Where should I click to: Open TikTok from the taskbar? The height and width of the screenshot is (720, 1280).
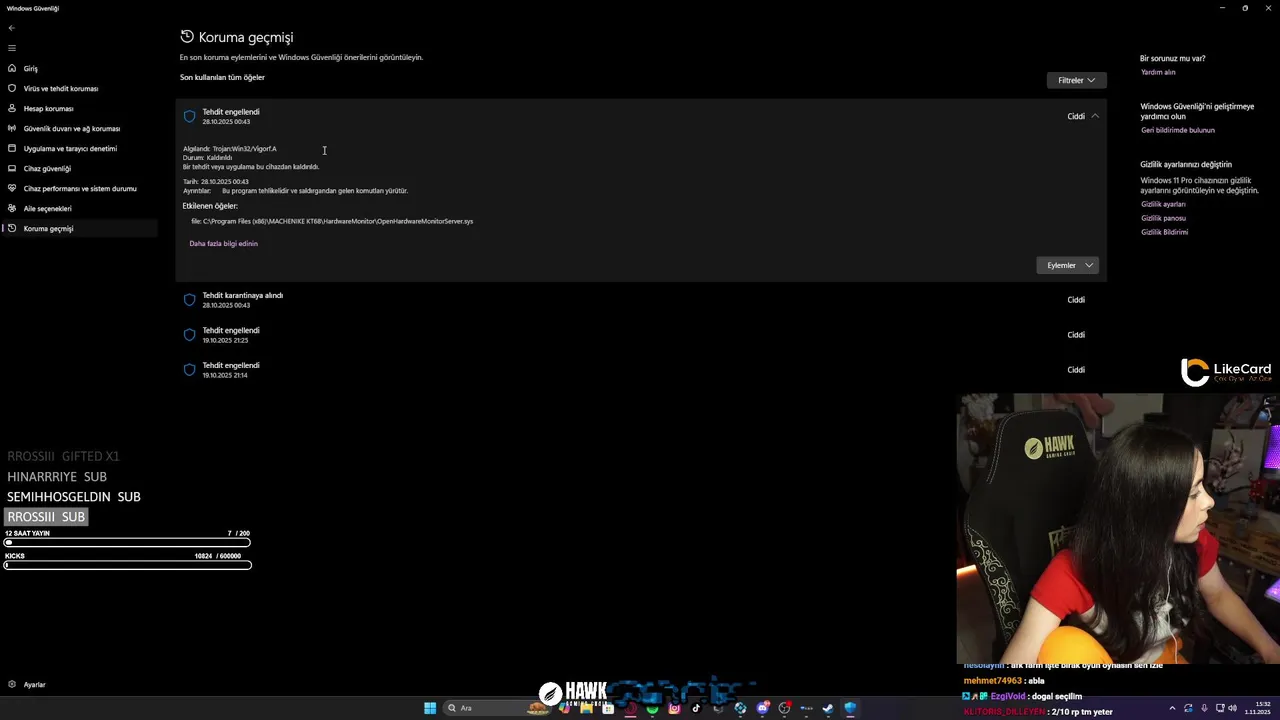pos(696,708)
